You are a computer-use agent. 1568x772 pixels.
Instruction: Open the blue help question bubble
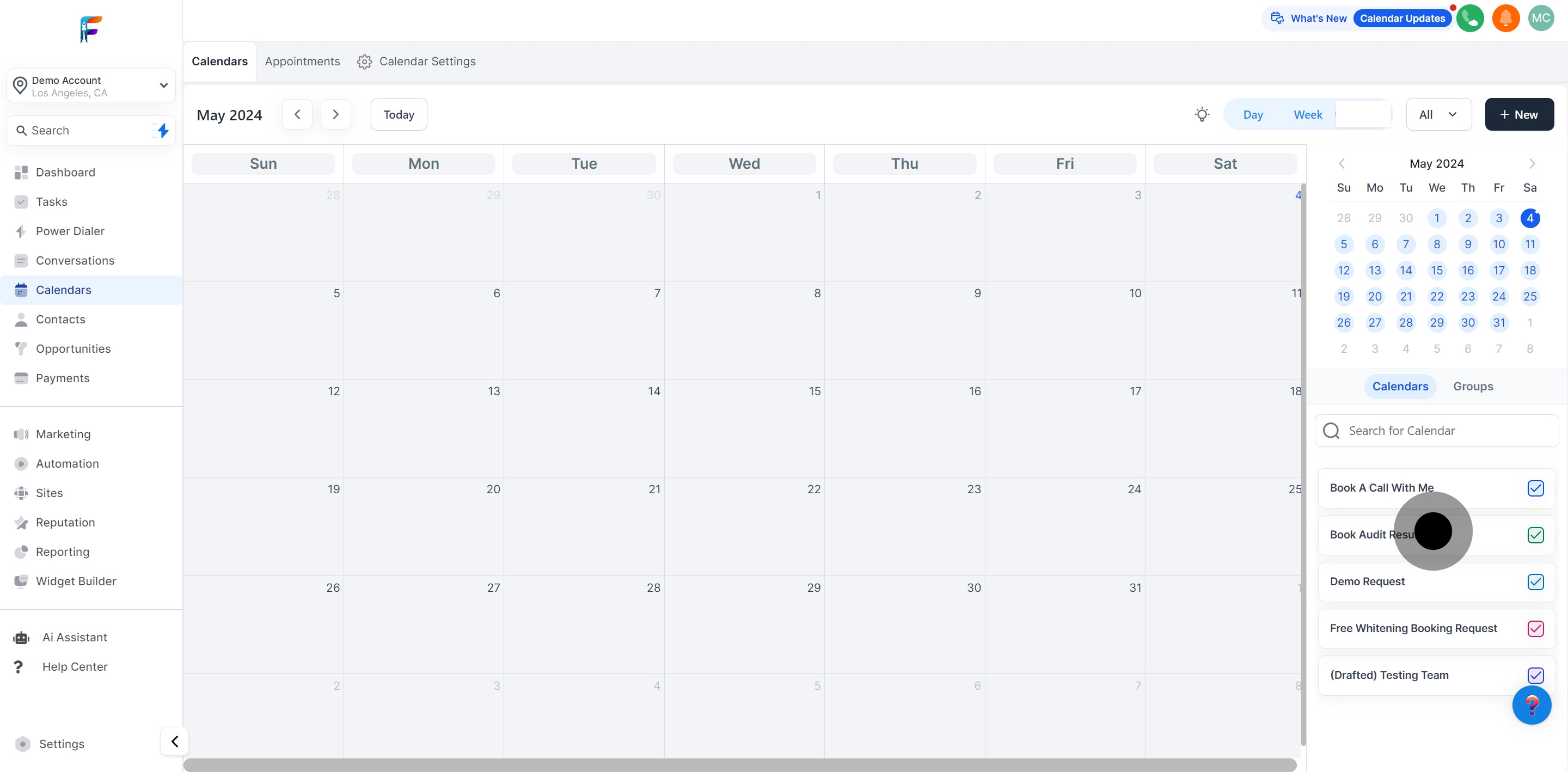coord(1532,705)
